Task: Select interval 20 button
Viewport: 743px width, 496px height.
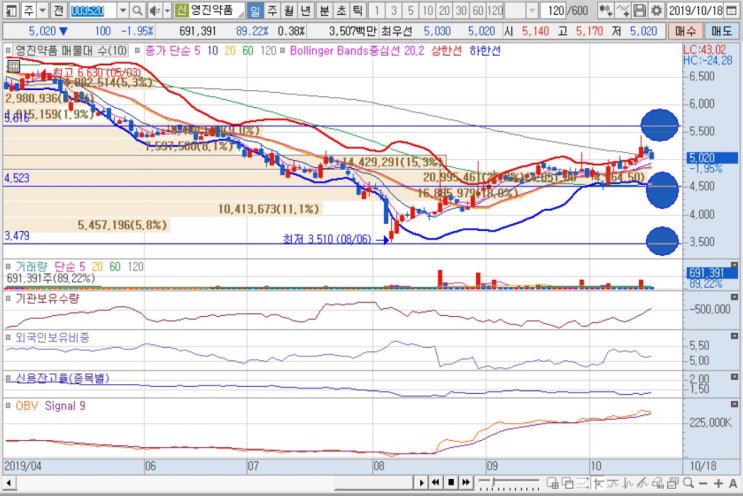Action: pos(444,10)
